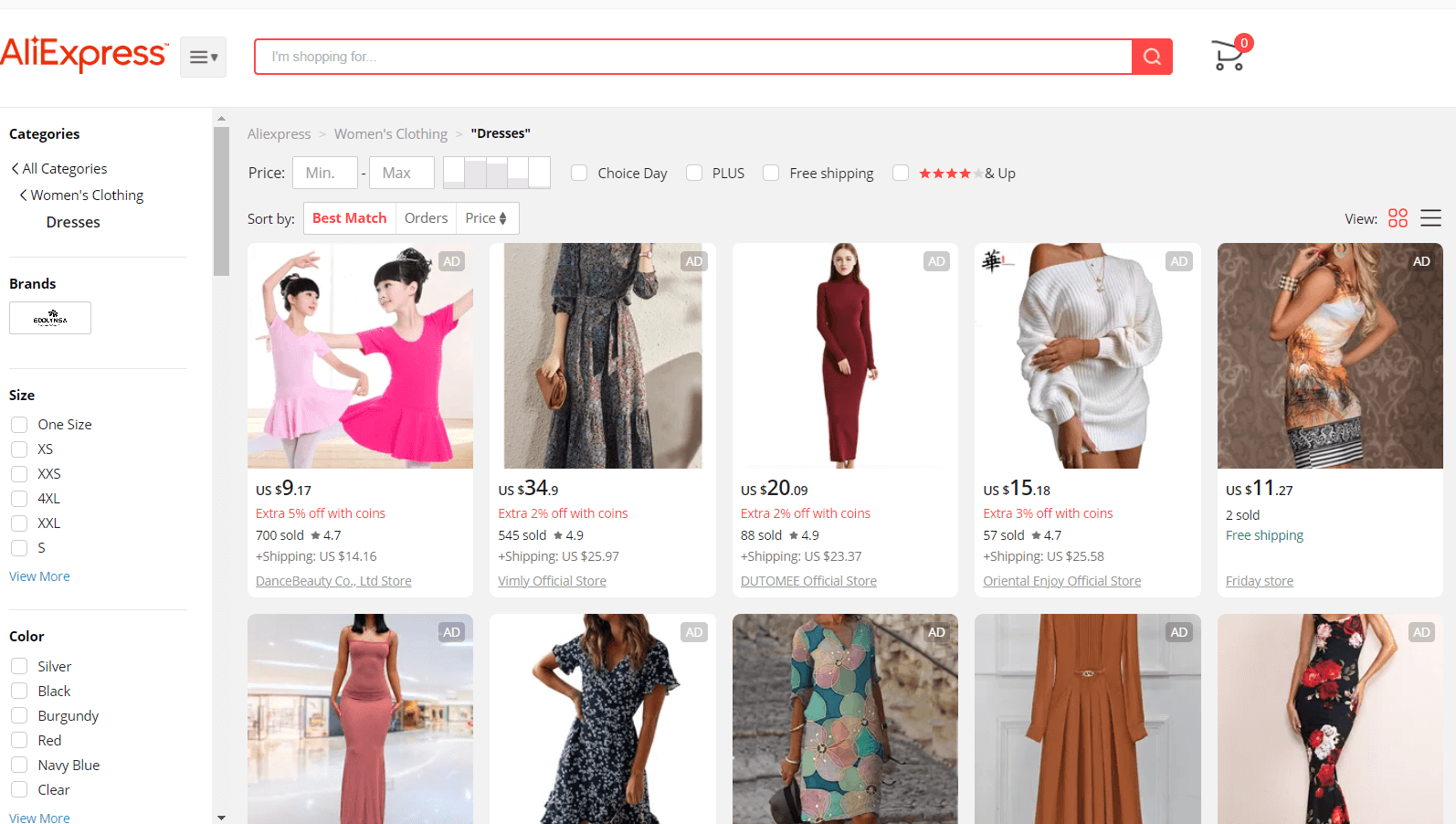This screenshot has height=824, width=1456.
Task: Click the sidebar scrollbar up arrow
Action: [221, 119]
